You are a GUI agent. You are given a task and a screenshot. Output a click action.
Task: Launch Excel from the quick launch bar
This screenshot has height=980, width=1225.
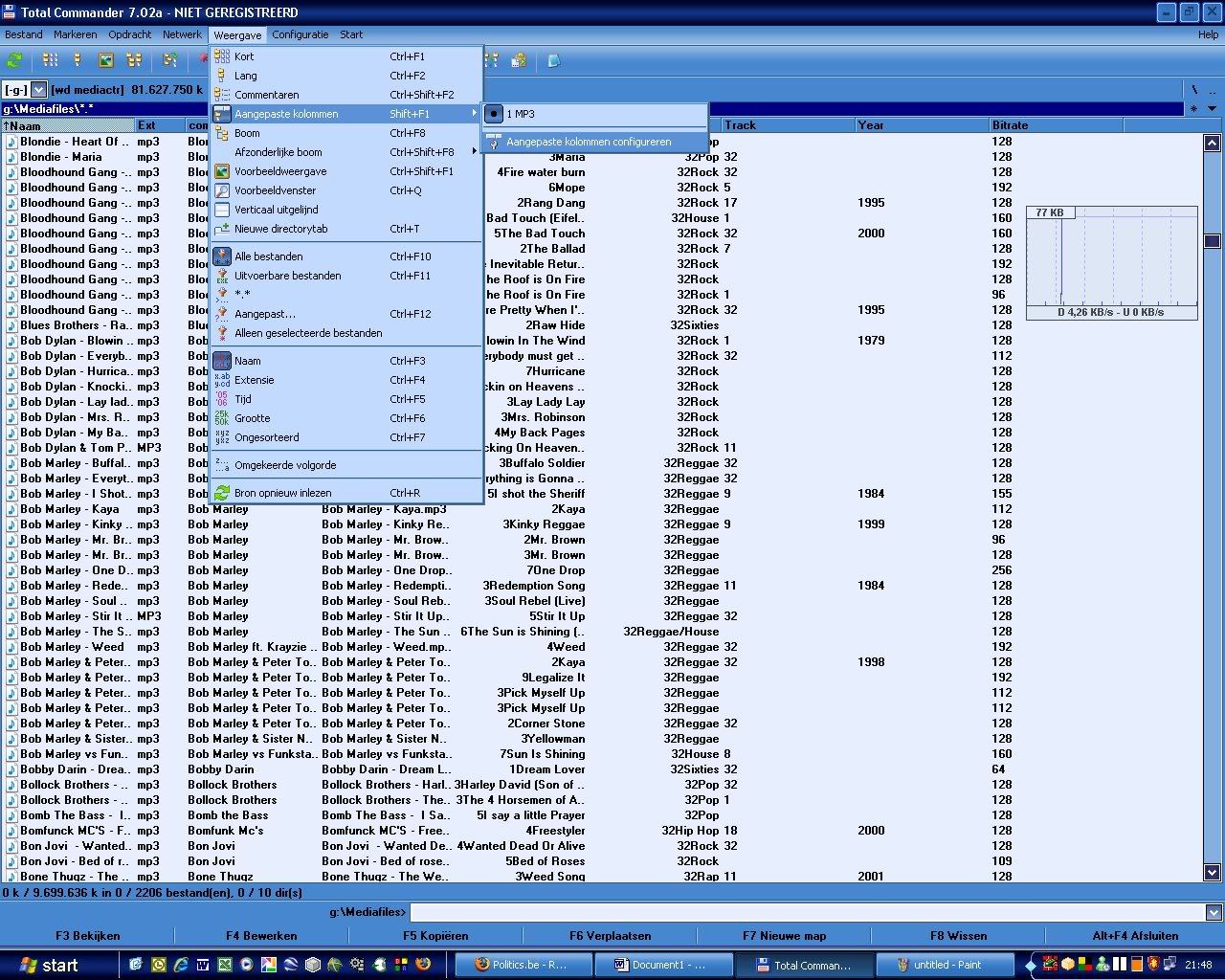tap(225, 965)
